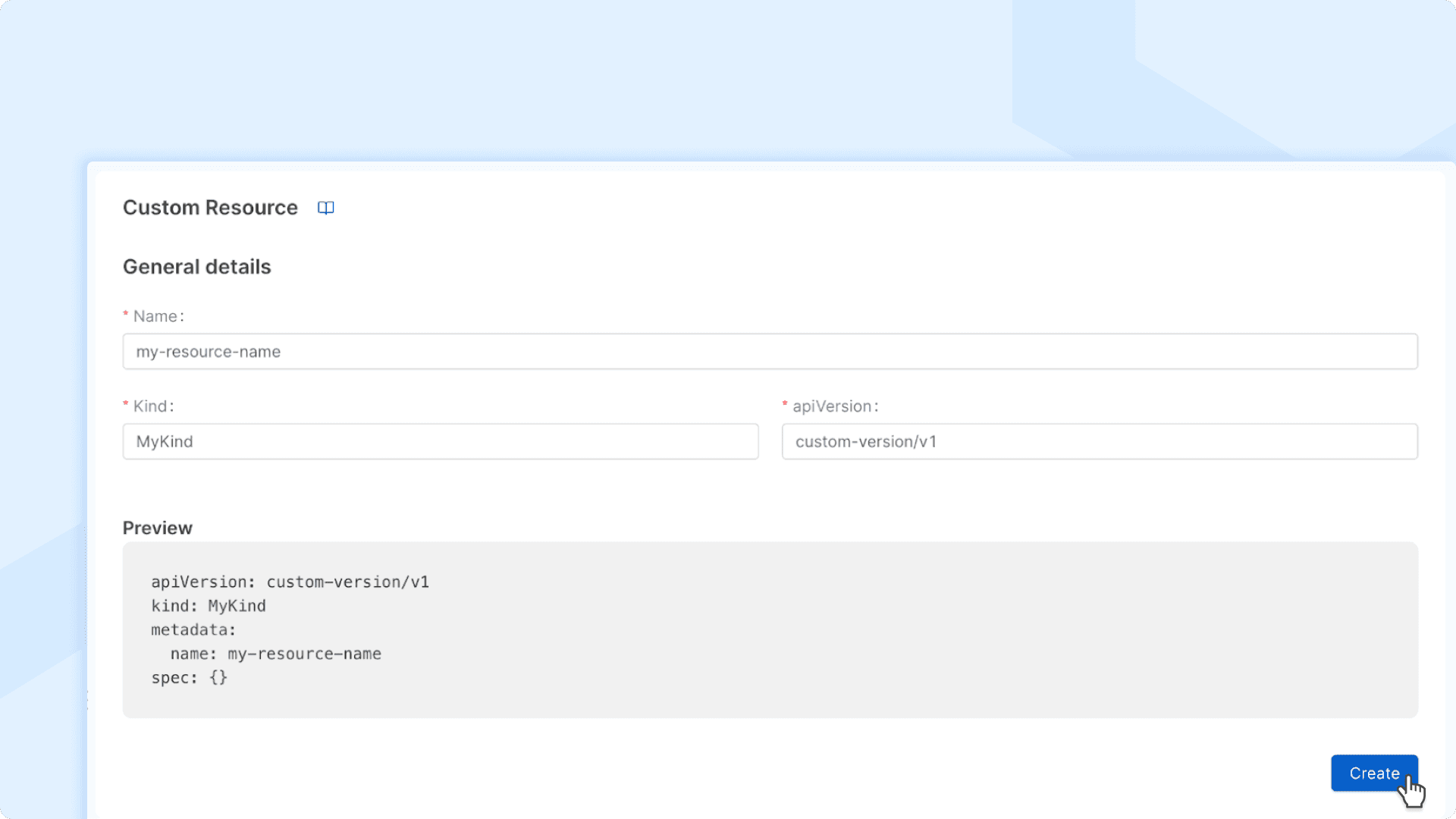Click the Create button
Viewport: 1456px width, 819px height.
point(1374,773)
